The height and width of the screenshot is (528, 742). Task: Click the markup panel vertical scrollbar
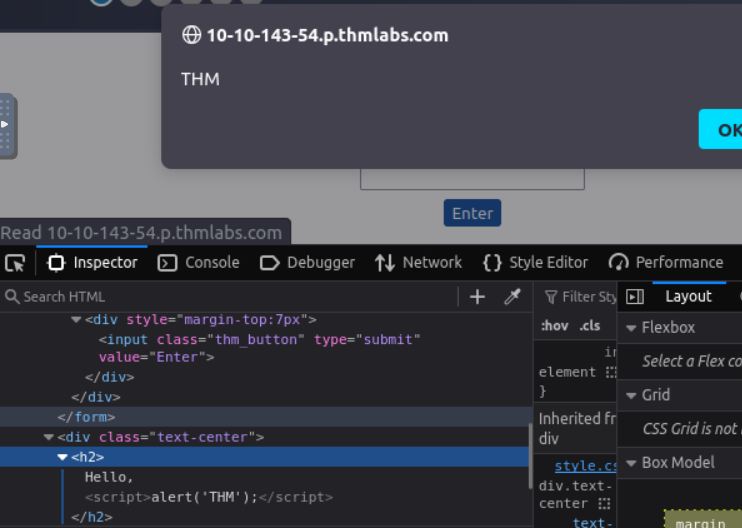[x=530, y=456]
